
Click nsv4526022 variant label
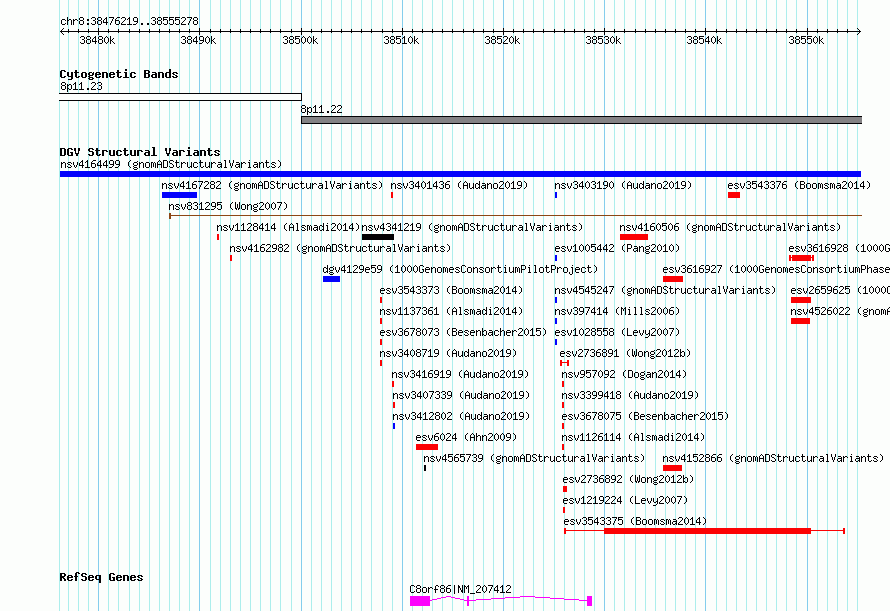coord(840,311)
